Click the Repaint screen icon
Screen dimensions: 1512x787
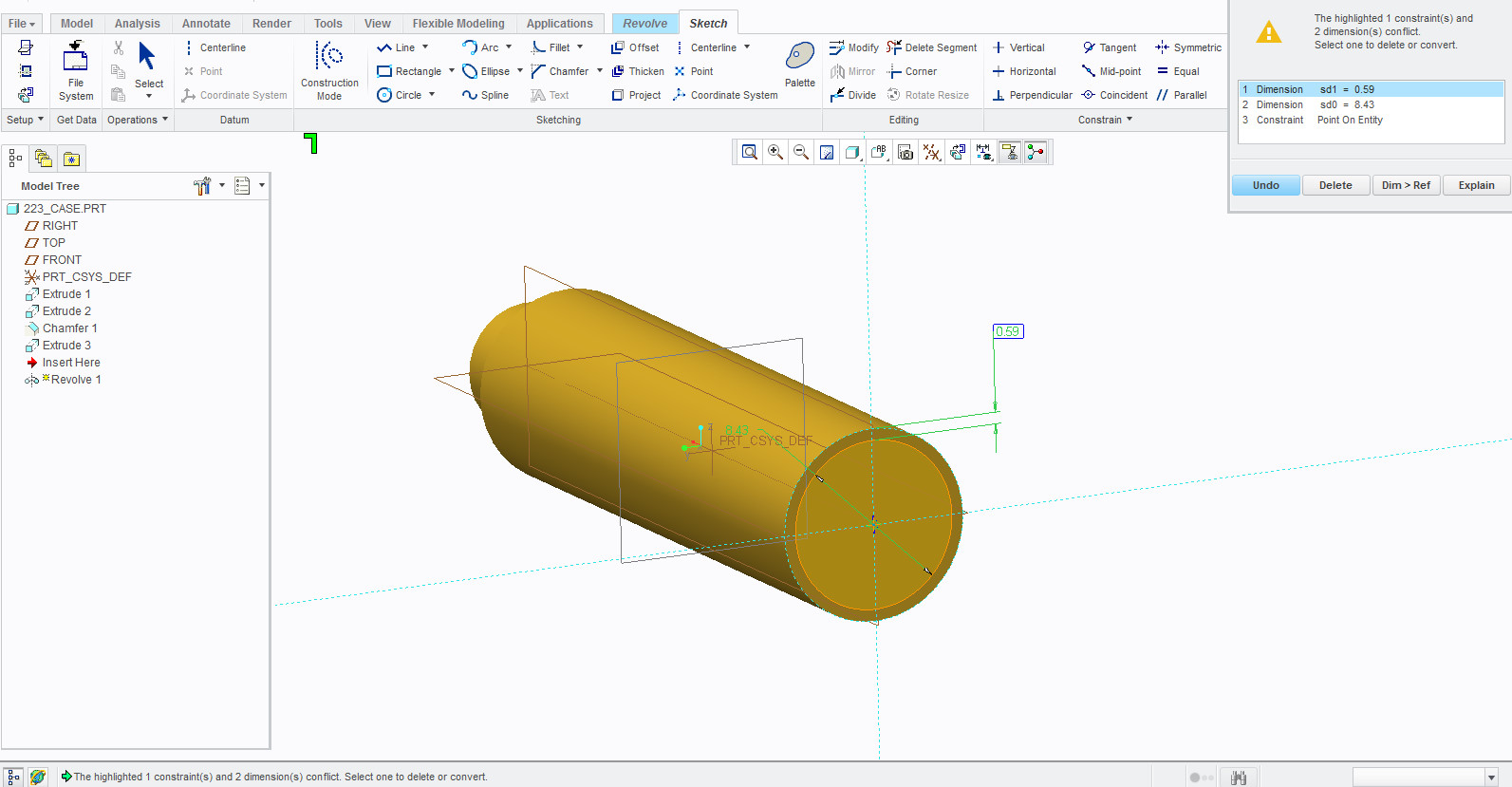tap(827, 152)
